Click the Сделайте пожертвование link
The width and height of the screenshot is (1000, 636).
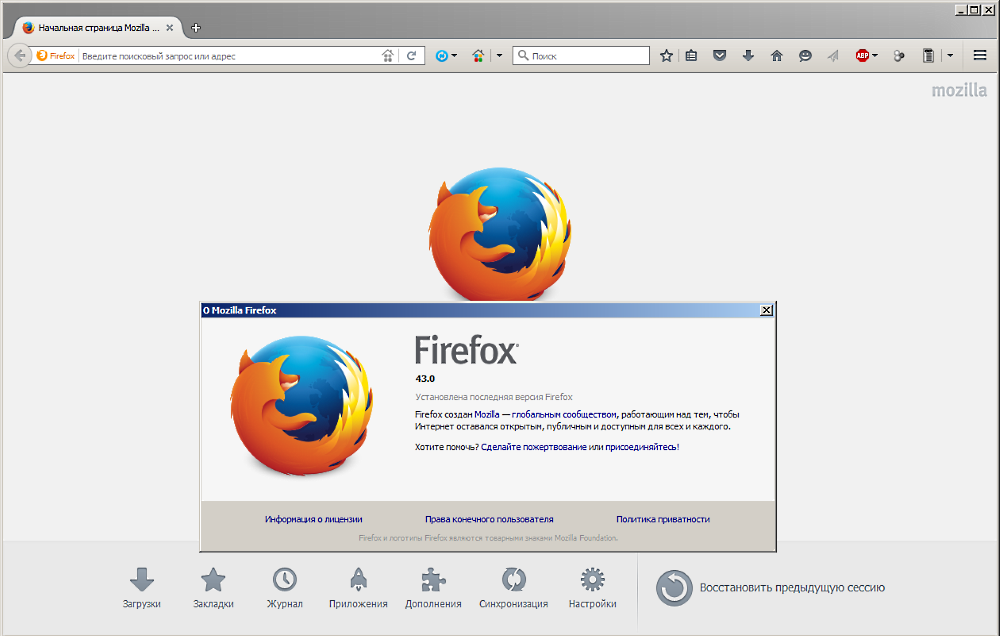(x=534, y=447)
